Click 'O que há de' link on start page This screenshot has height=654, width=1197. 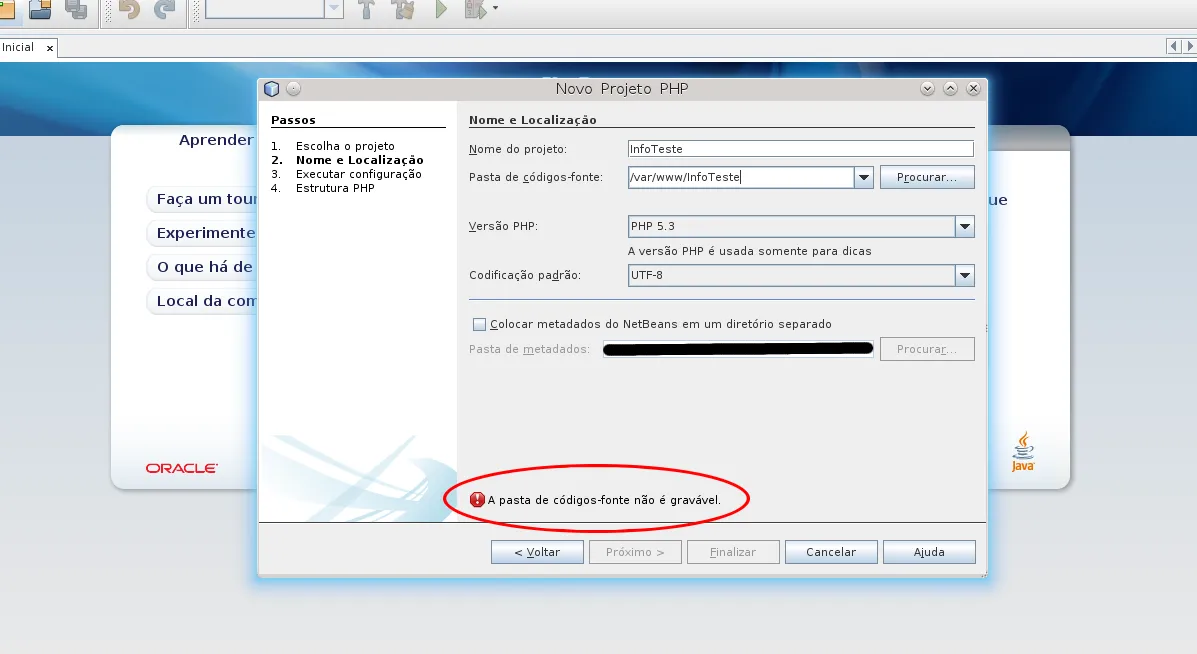(204, 267)
